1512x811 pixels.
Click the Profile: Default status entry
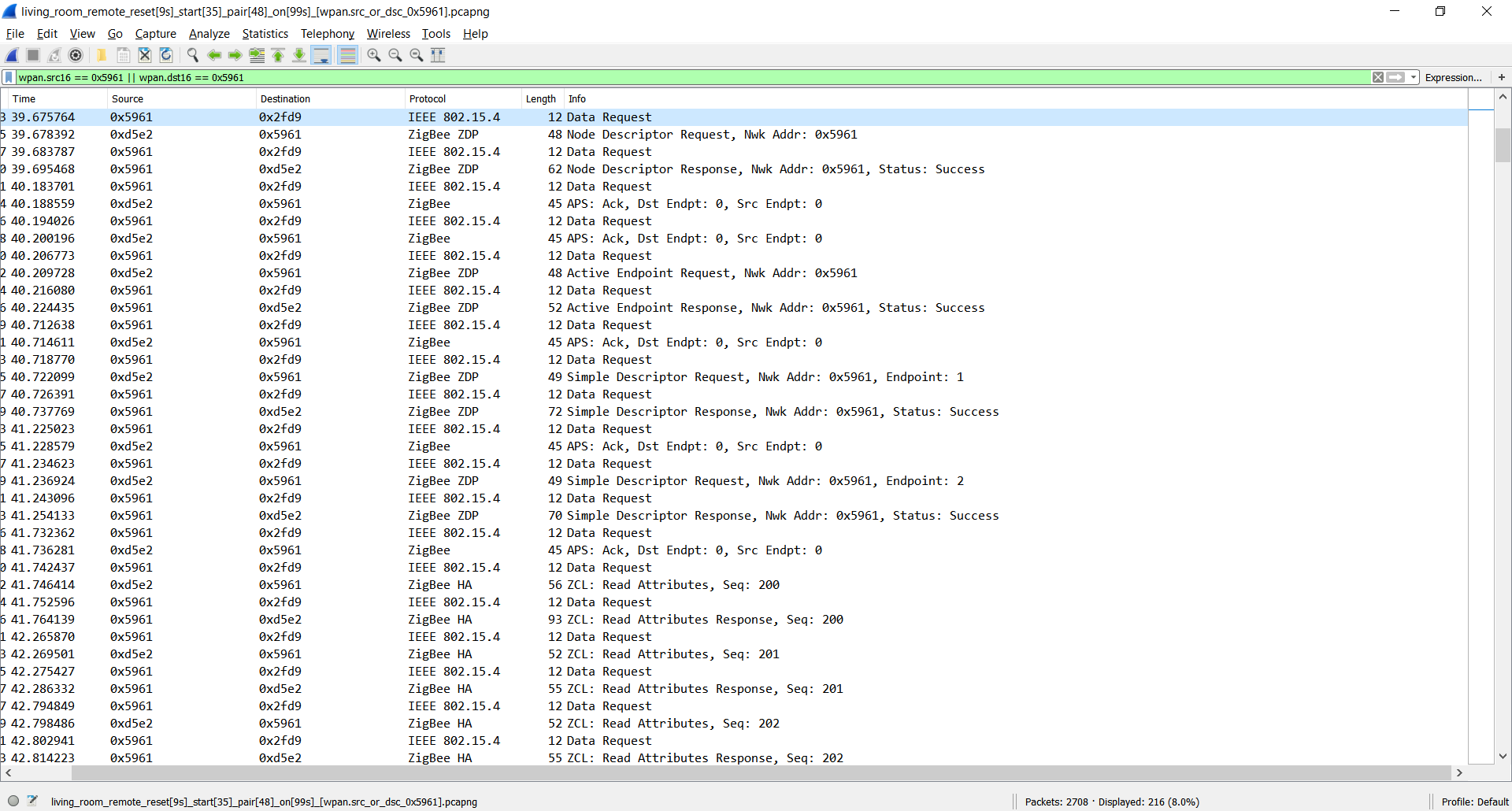point(1474,802)
